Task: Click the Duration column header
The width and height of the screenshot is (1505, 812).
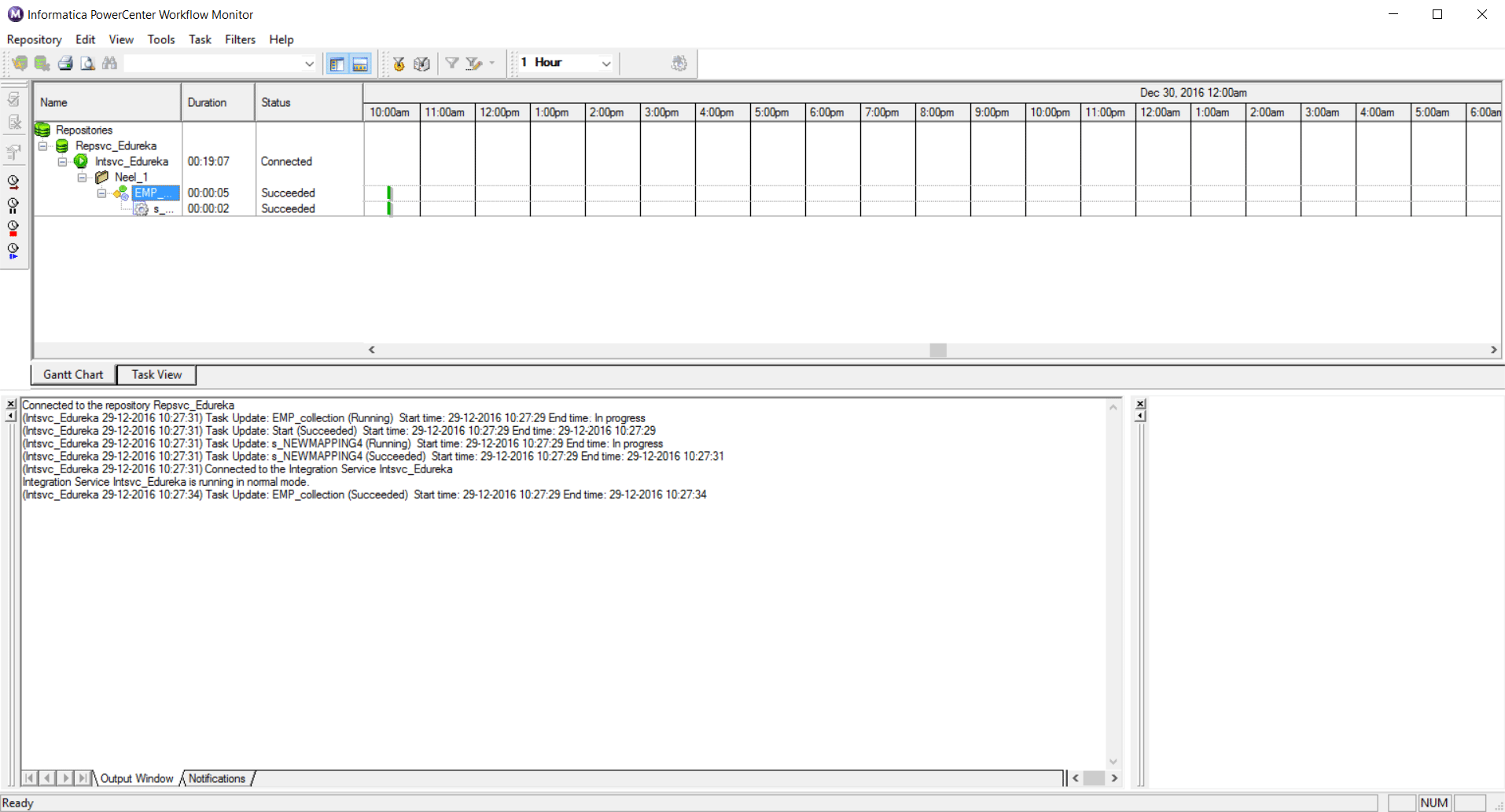Action: point(219,102)
